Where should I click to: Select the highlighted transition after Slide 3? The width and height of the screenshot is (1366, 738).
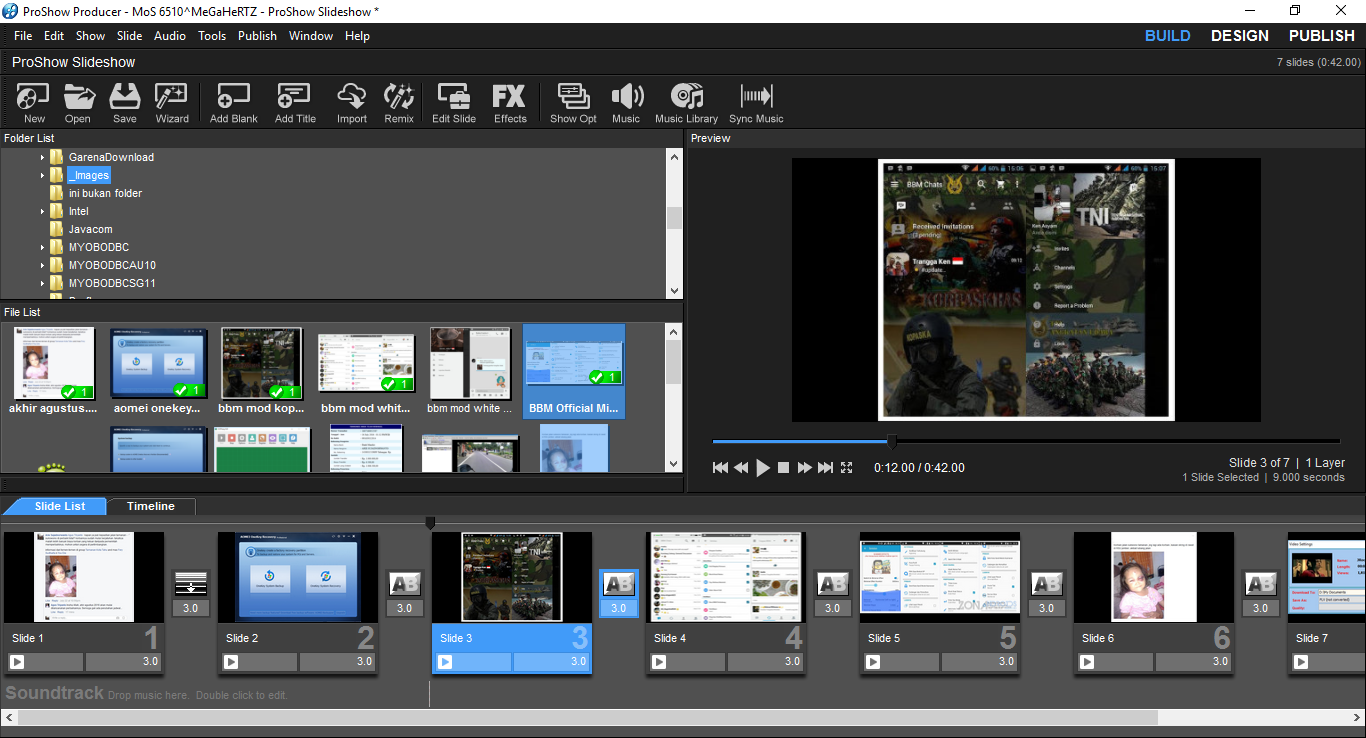coord(618,584)
